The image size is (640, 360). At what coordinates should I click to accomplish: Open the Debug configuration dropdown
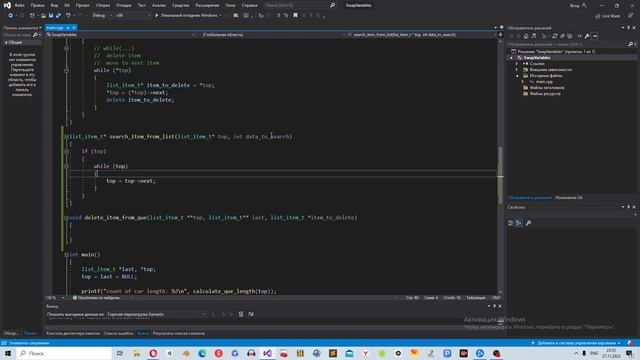point(102,16)
